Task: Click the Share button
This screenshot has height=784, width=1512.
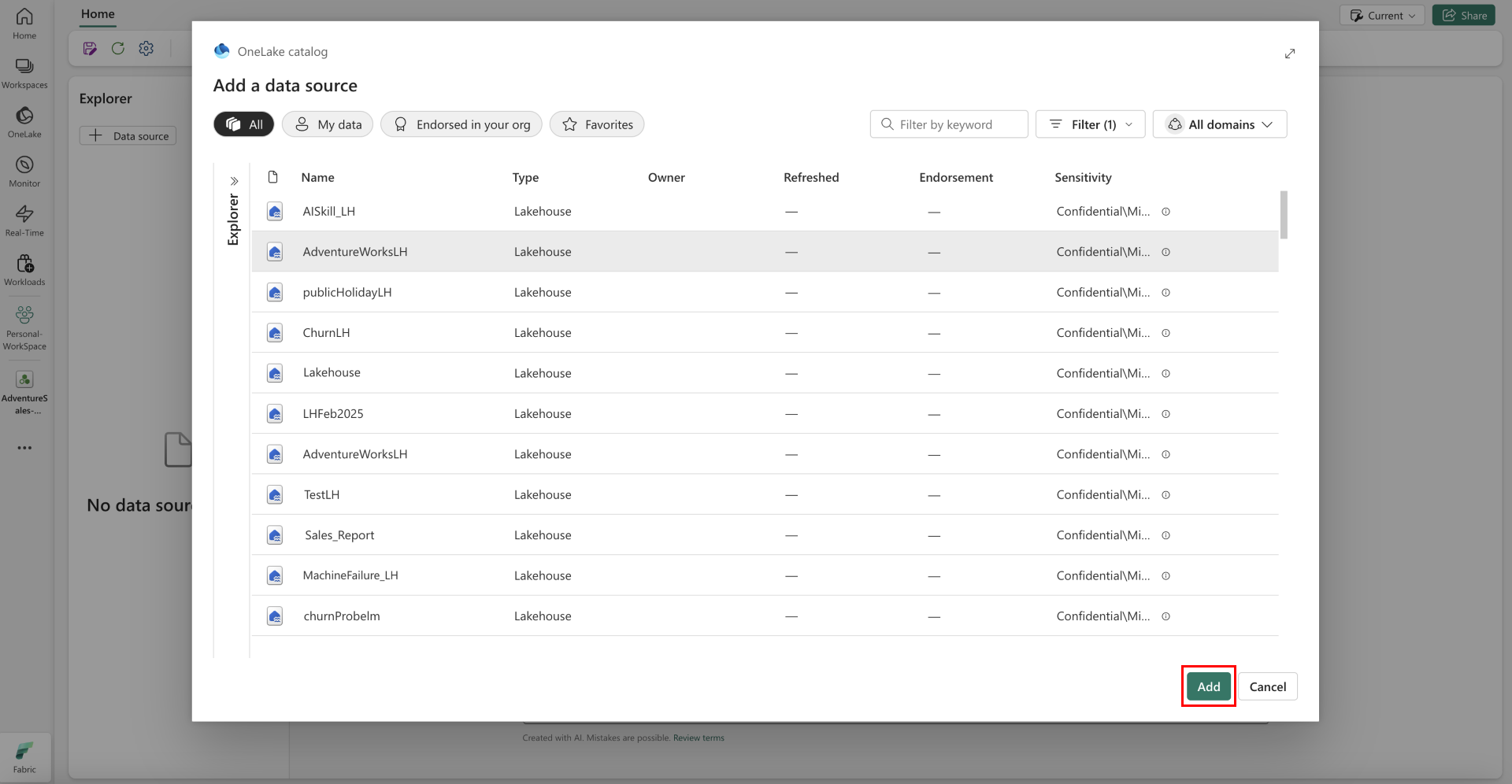Action: 1464,16
